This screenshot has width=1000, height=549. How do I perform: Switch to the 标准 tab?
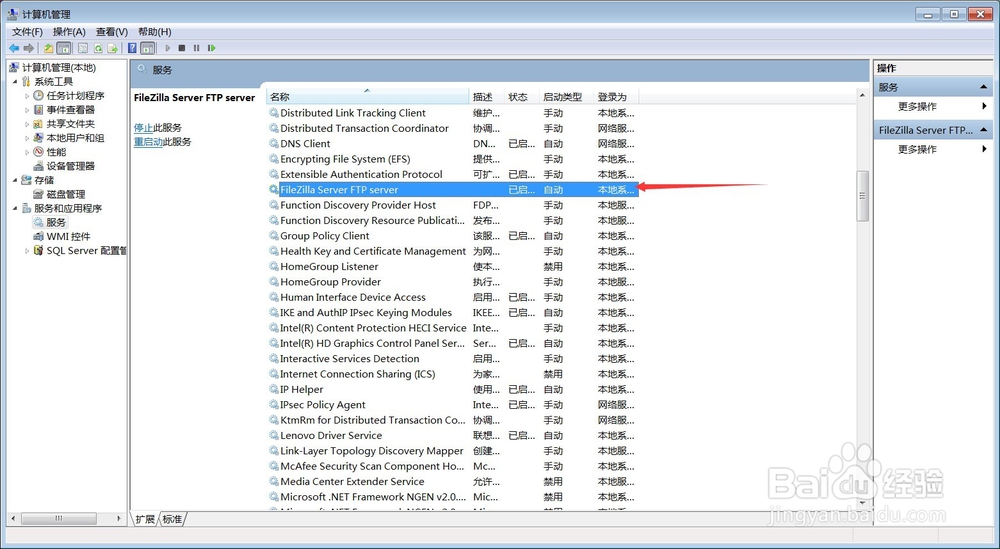172,519
